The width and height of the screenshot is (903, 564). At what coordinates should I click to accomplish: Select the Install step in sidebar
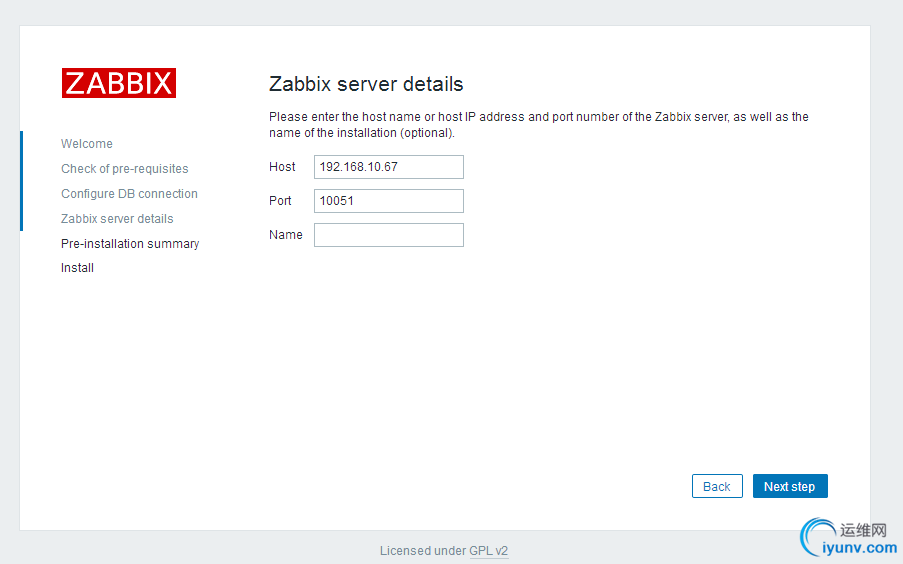click(x=77, y=268)
